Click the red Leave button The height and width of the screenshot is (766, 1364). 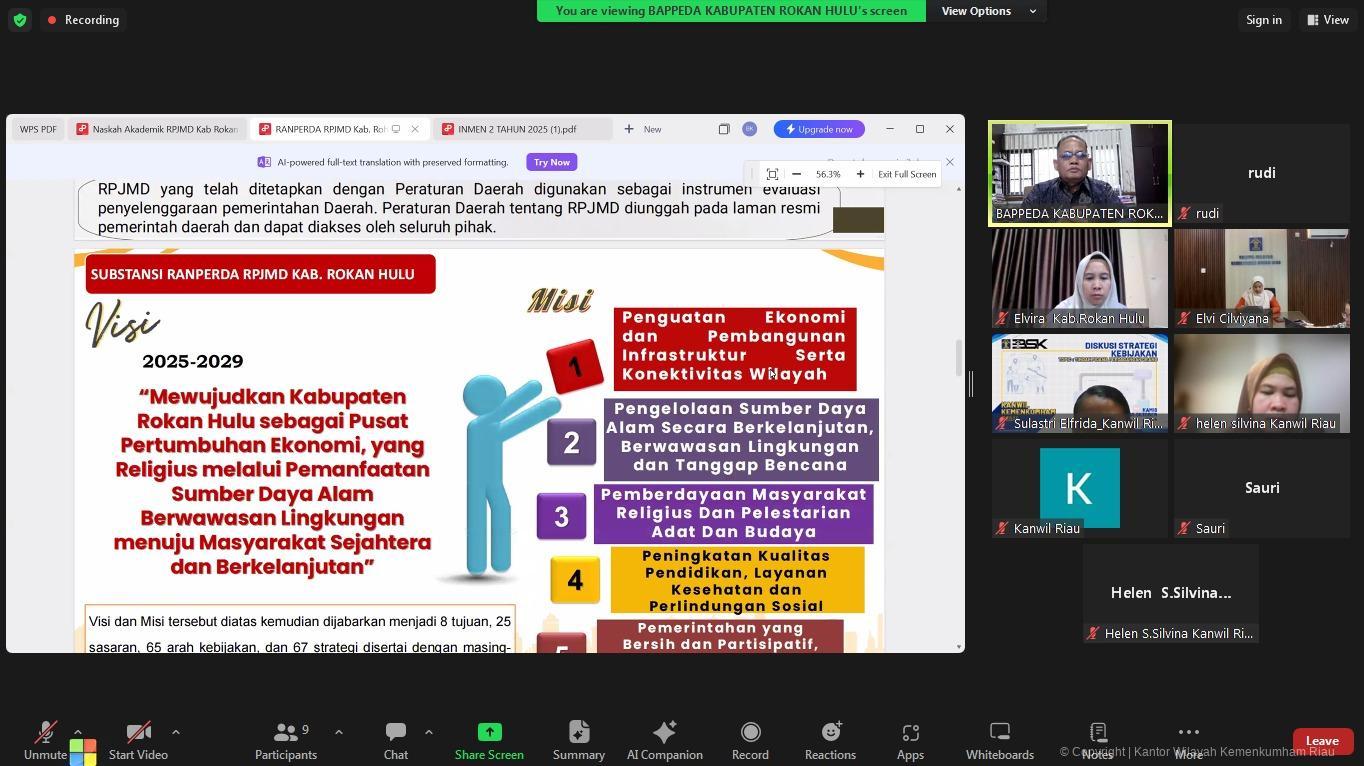tap(1322, 741)
